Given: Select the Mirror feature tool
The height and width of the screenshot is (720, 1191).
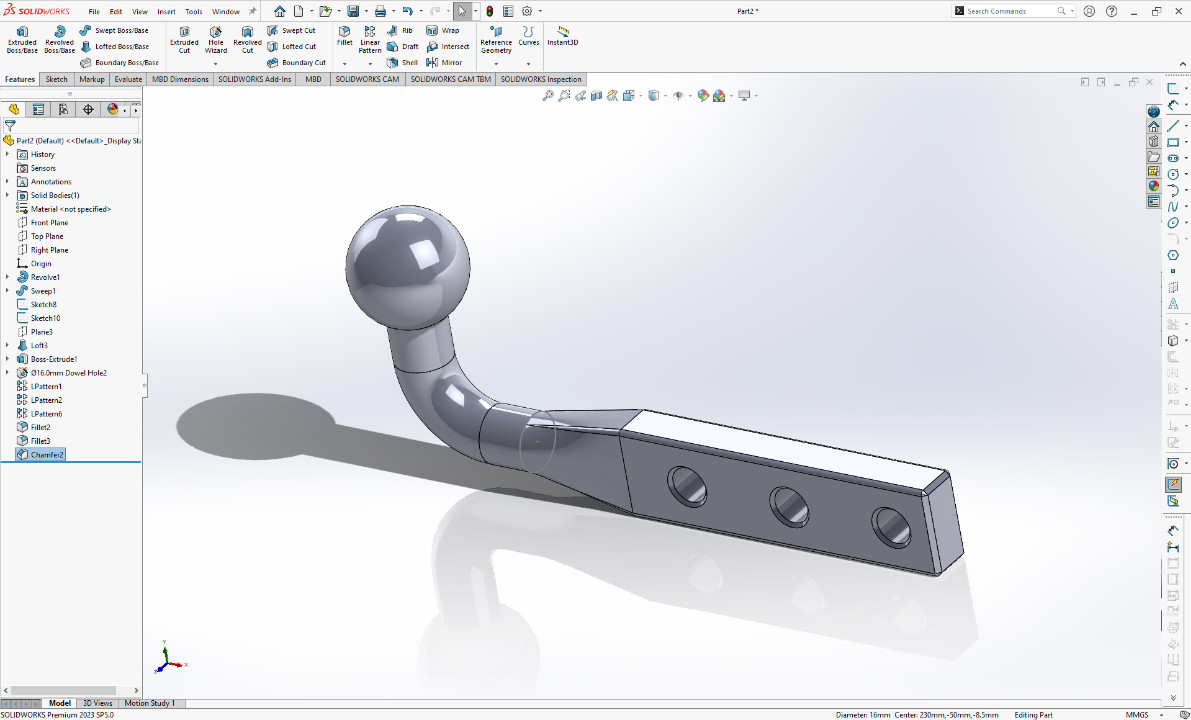Looking at the screenshot, I should pos(444,62).
